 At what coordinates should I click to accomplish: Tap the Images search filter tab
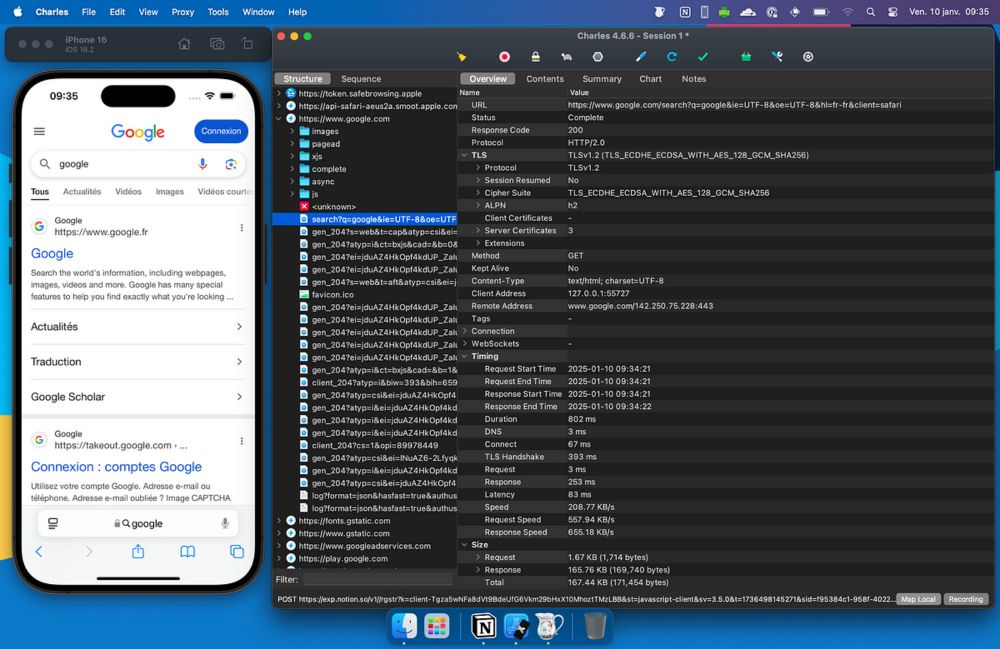170,191
